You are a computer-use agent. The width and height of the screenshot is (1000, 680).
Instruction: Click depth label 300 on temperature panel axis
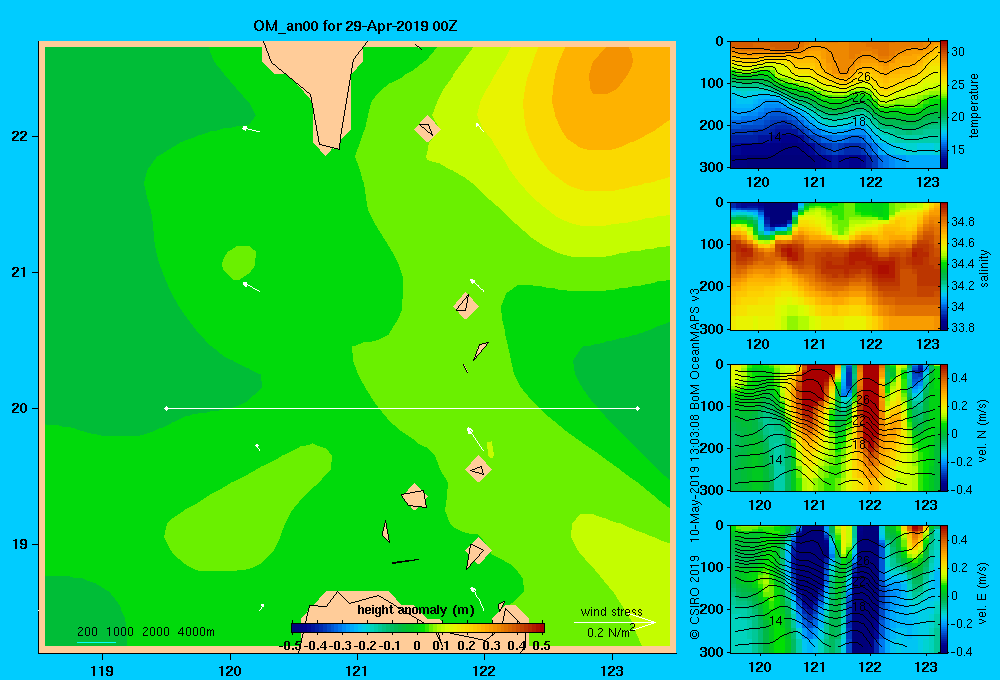pyautogui.click(x=712, y=167)
